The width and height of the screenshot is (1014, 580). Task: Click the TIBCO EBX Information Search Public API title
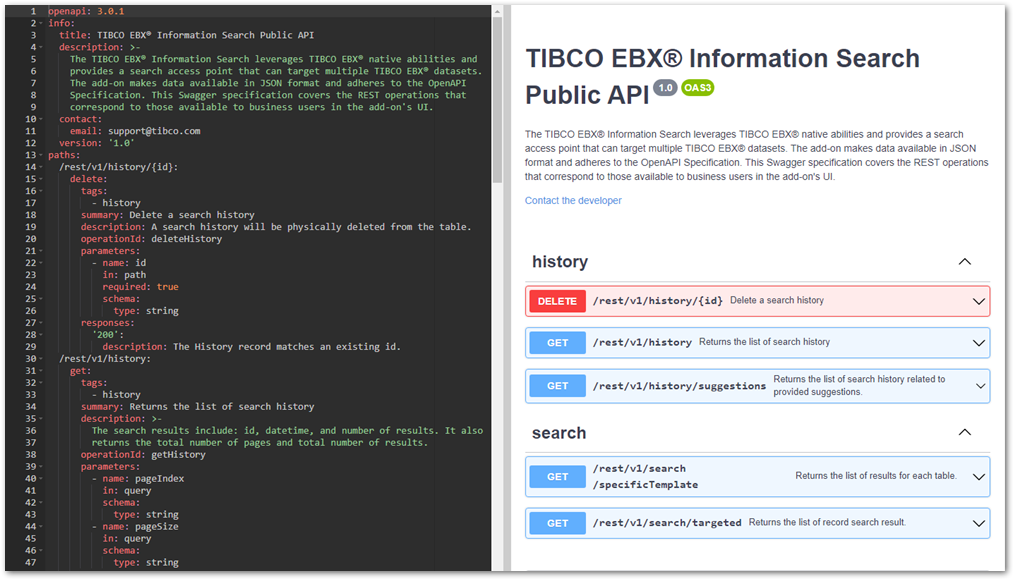point(722,76)
